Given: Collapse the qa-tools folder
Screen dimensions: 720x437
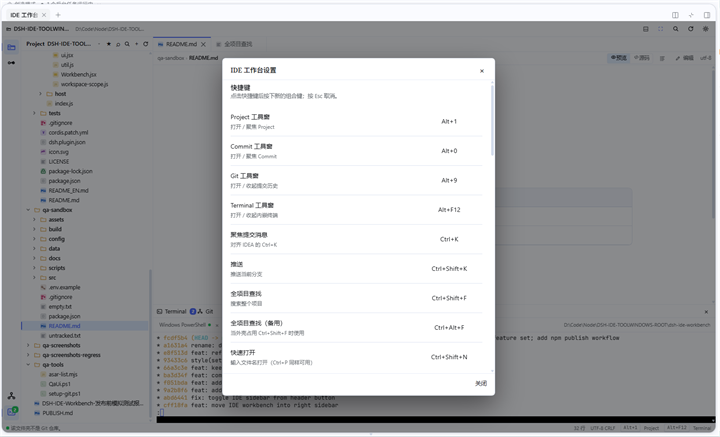Looking at the screenshot, I should [x=28, y=364].
